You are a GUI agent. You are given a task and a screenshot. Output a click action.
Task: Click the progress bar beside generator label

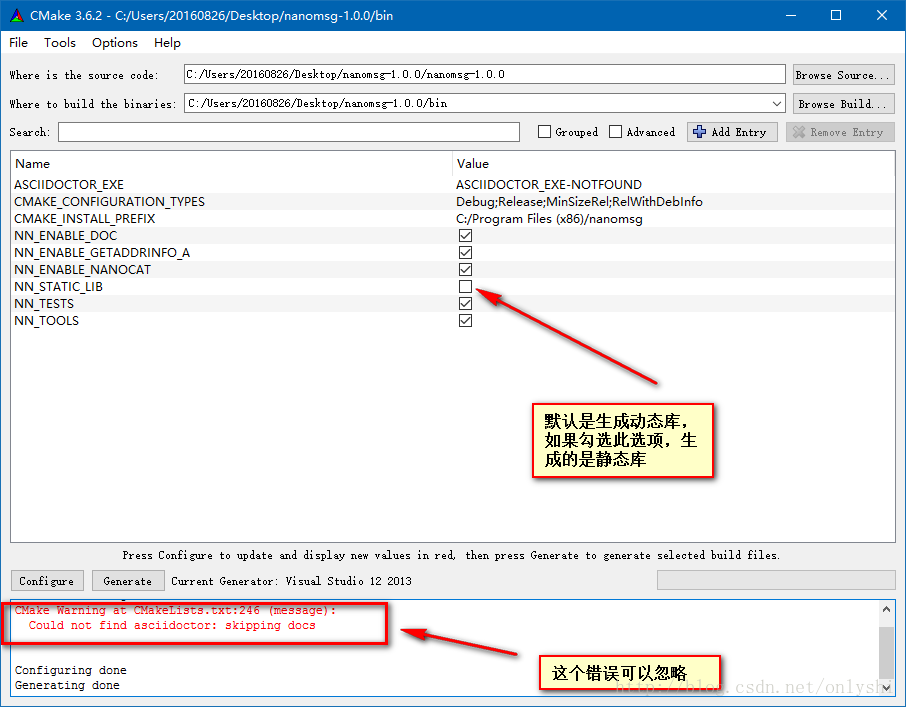[776, 581]
